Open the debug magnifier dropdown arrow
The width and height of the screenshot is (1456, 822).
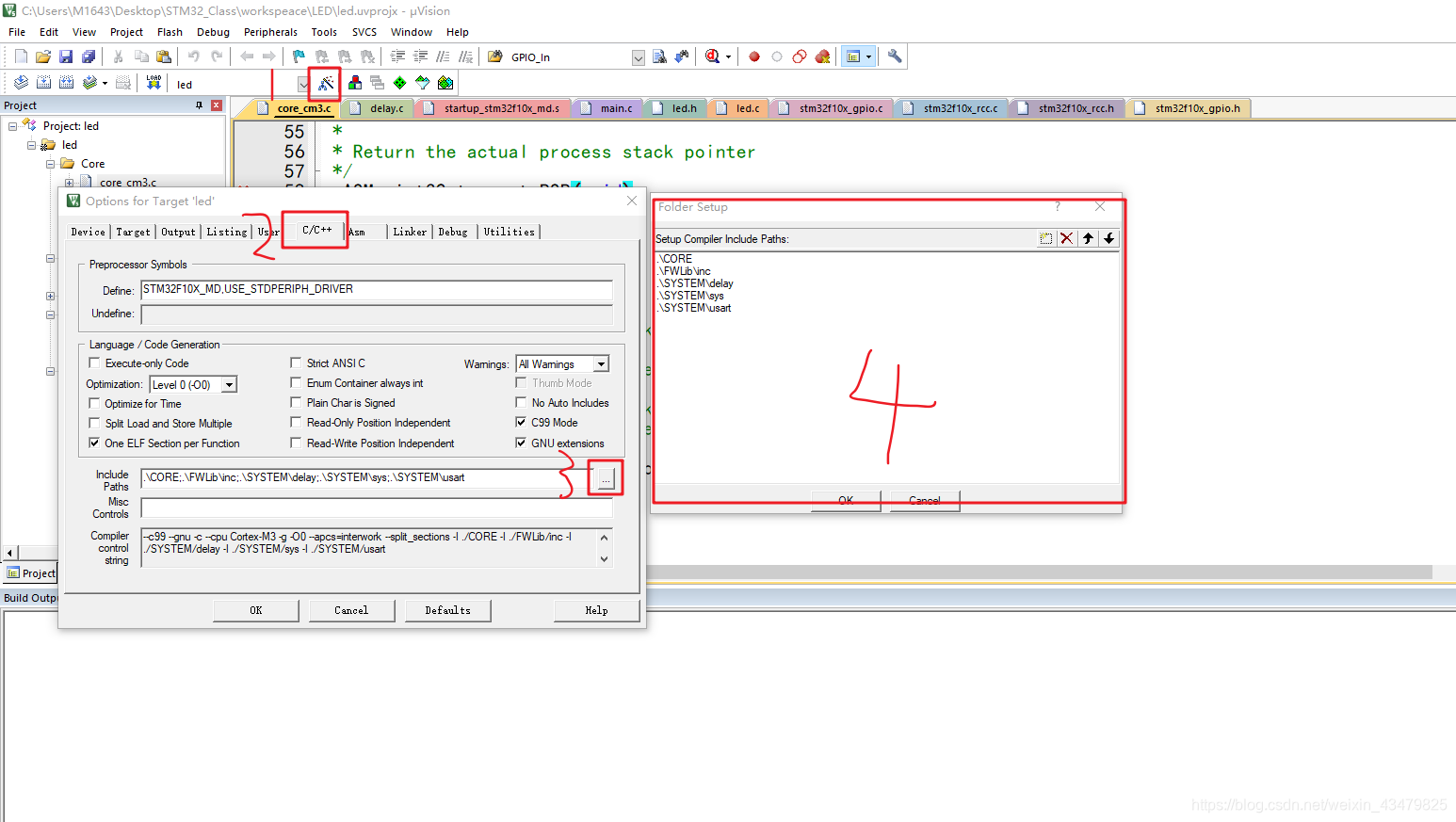(x=728, y=56)
